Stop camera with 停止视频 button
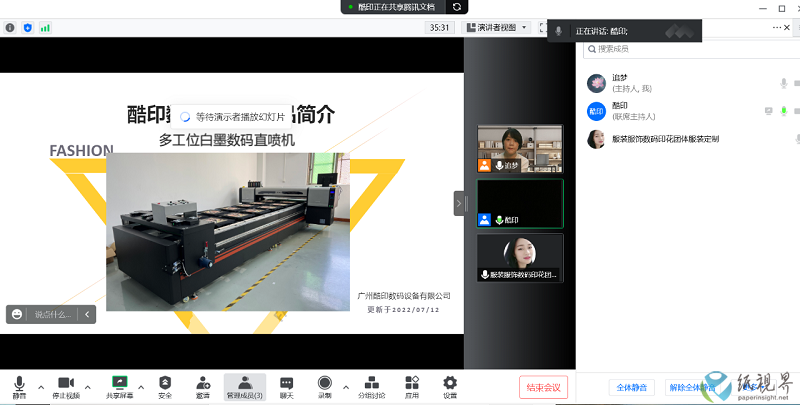The width and height of the screenshot is (800, 405). click(x=66, y=387)
